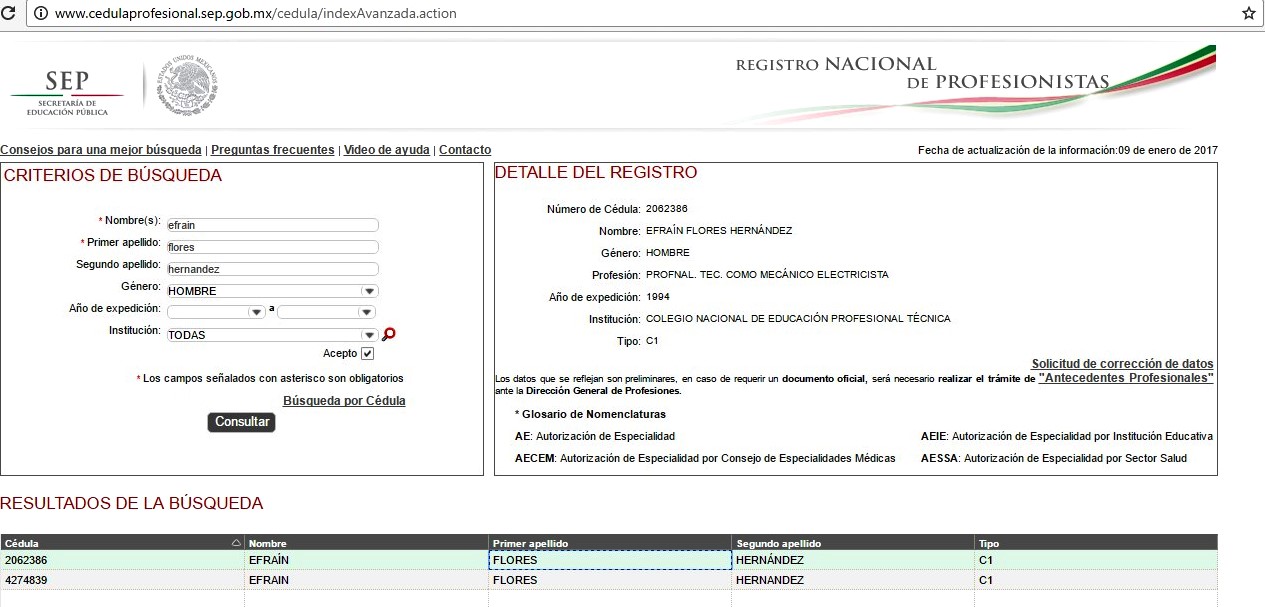Click the Primer apellido input field
Image resolution: width=1265 pixels, height=607 pixels.
[272, 247]
